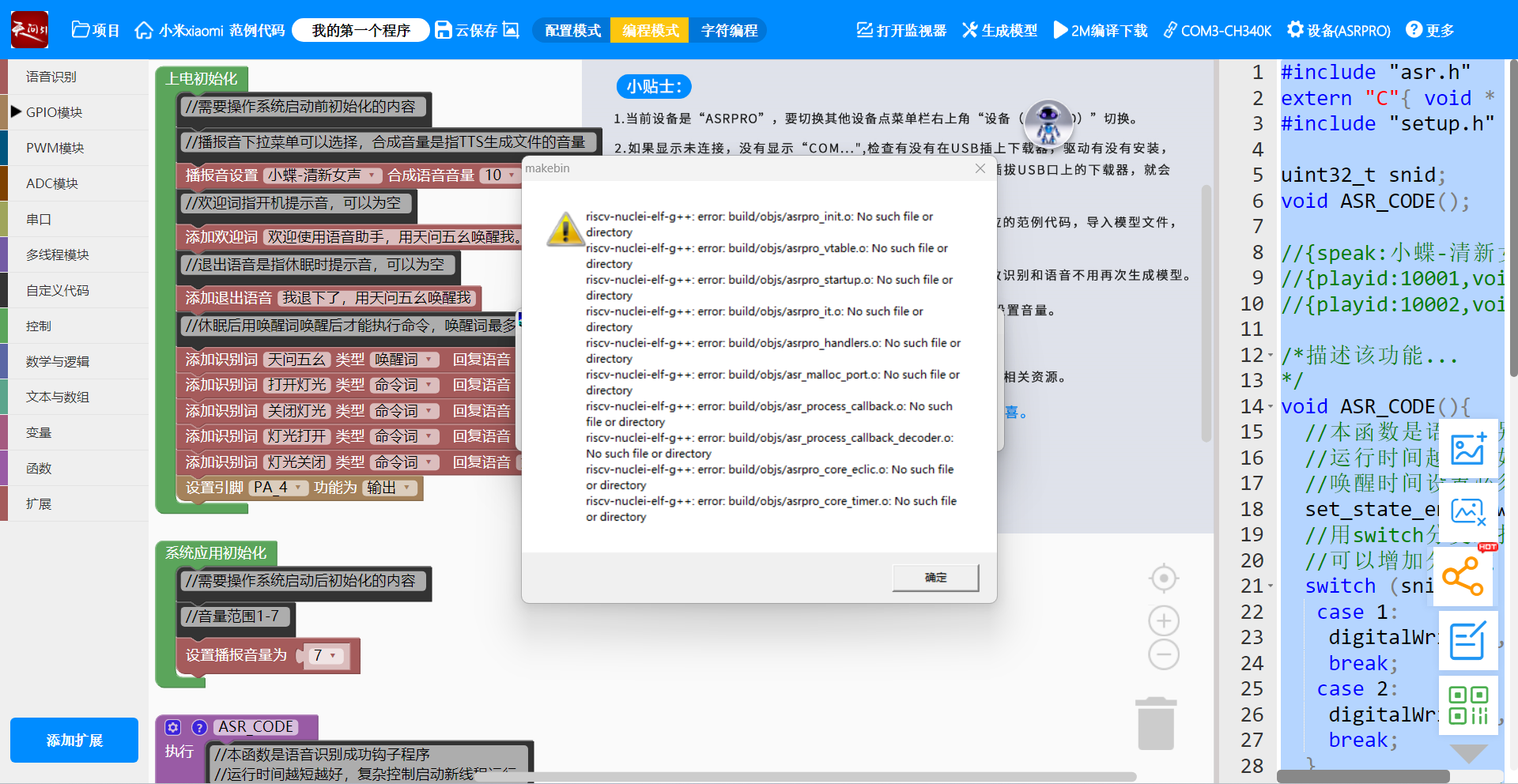Open the 打开监视器 monitor

(x=901, y=30)
